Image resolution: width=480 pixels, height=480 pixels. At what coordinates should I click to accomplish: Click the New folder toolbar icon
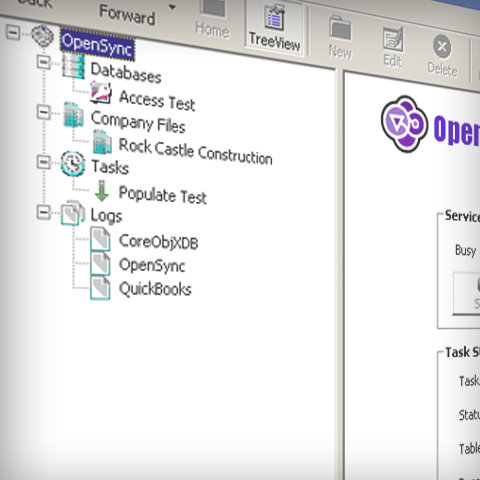[x=340, y=29]
